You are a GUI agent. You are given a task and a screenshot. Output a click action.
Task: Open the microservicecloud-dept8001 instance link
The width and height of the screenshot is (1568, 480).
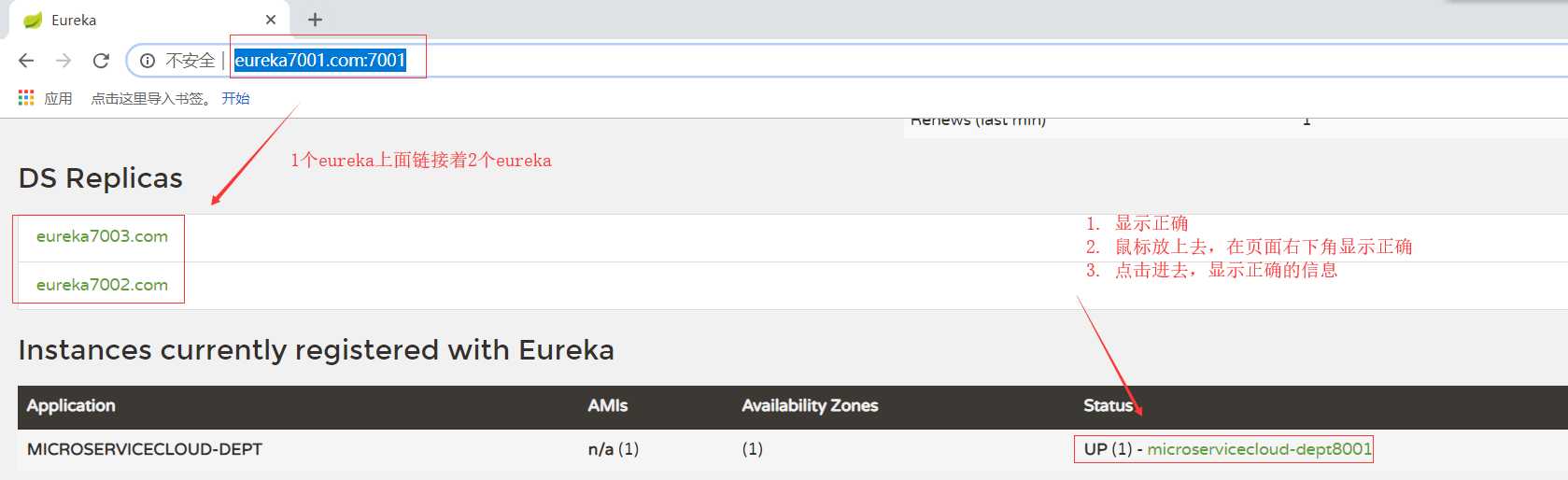click(1259, 449)
